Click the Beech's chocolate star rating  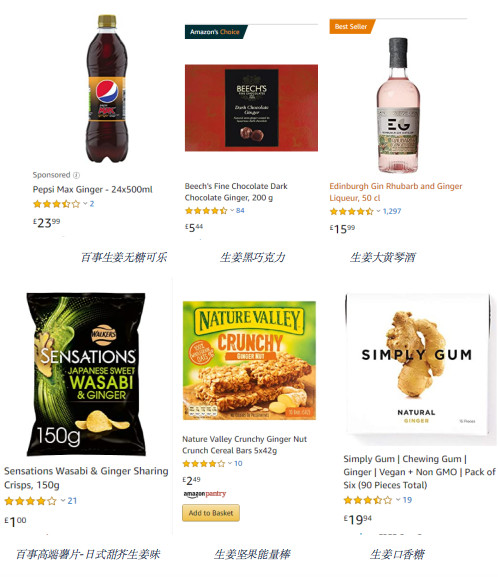coord(206,211)
